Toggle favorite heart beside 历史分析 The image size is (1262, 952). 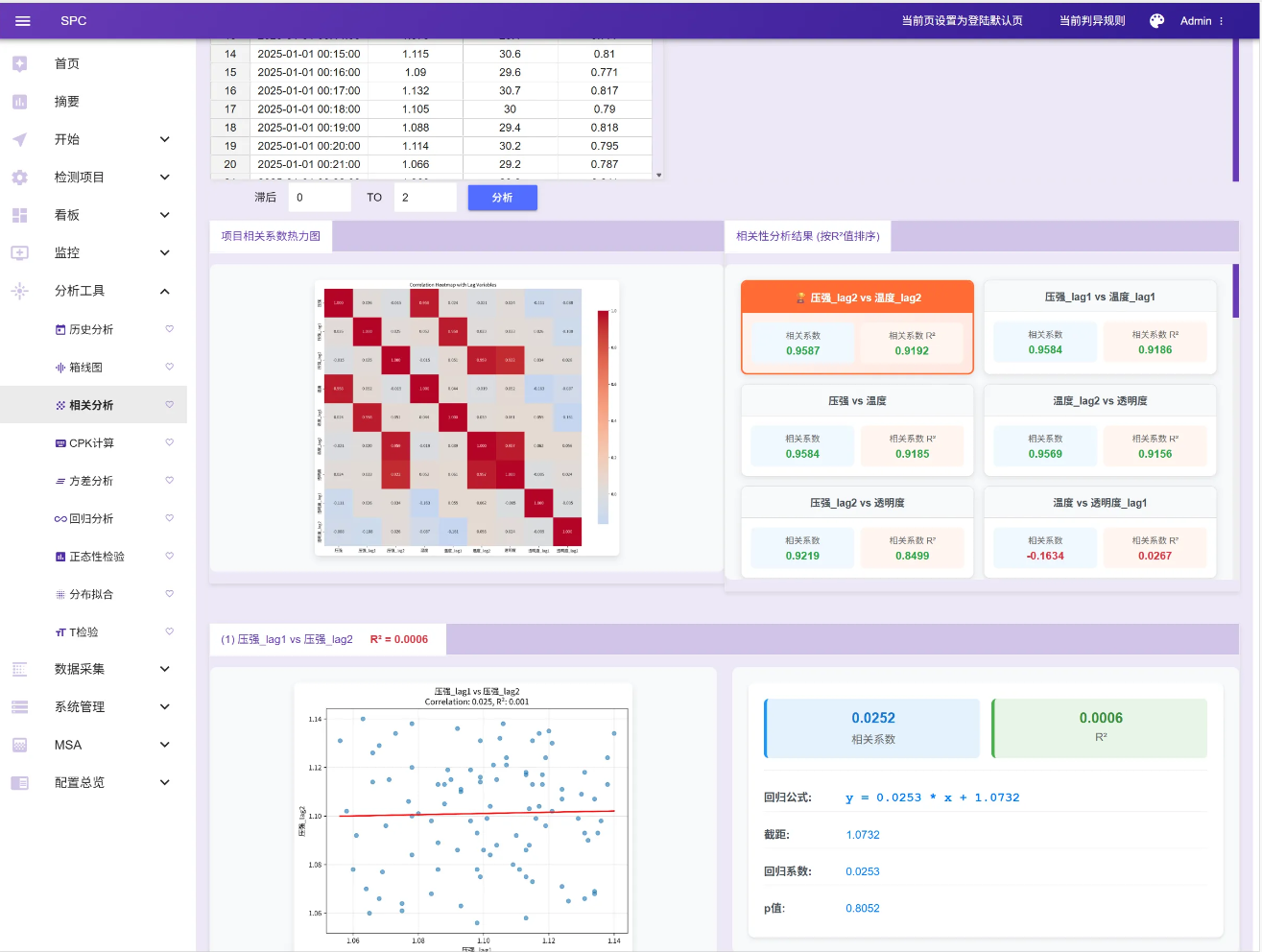(170, 329)
